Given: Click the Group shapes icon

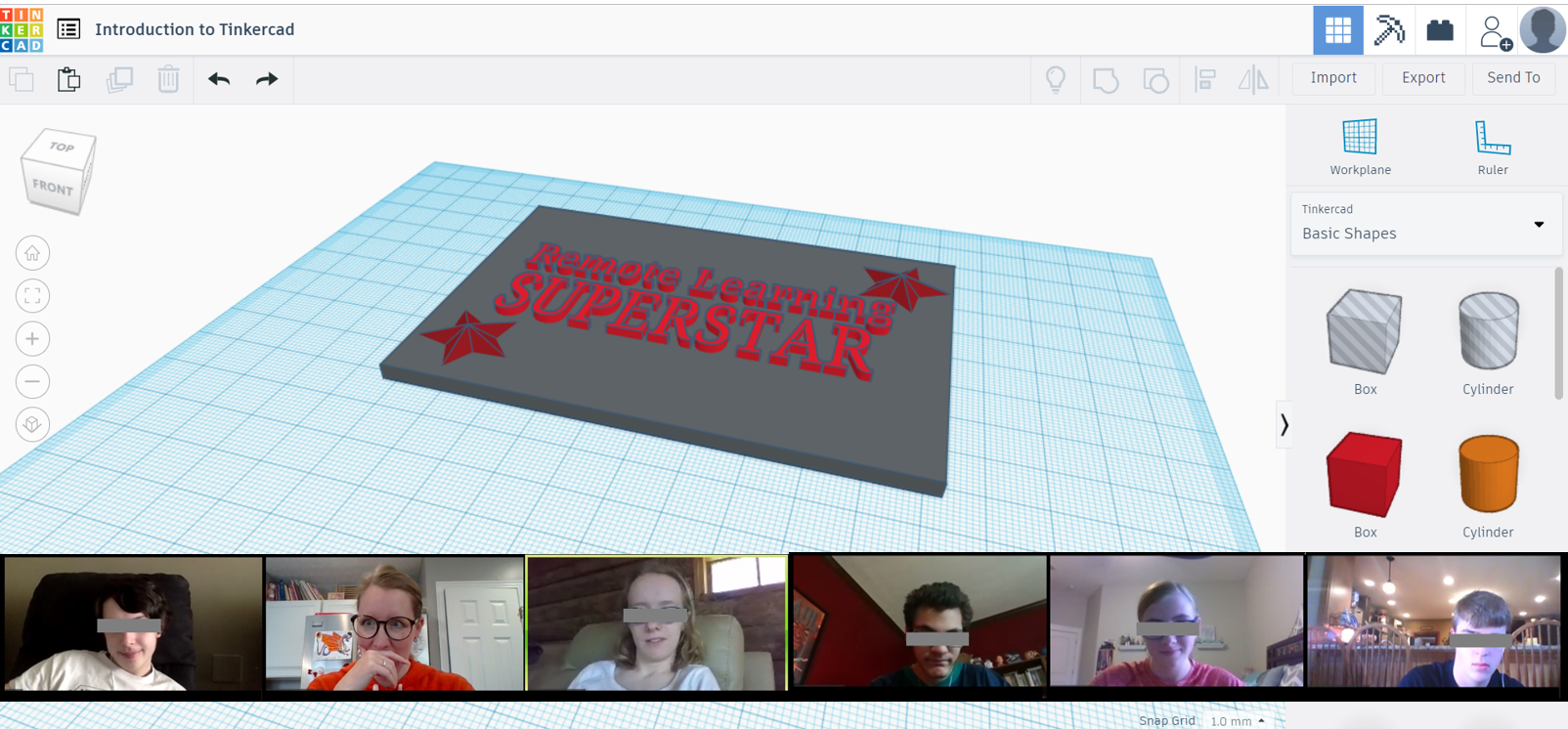Looking at the screenshot, I should click(x=1106, y=79).
